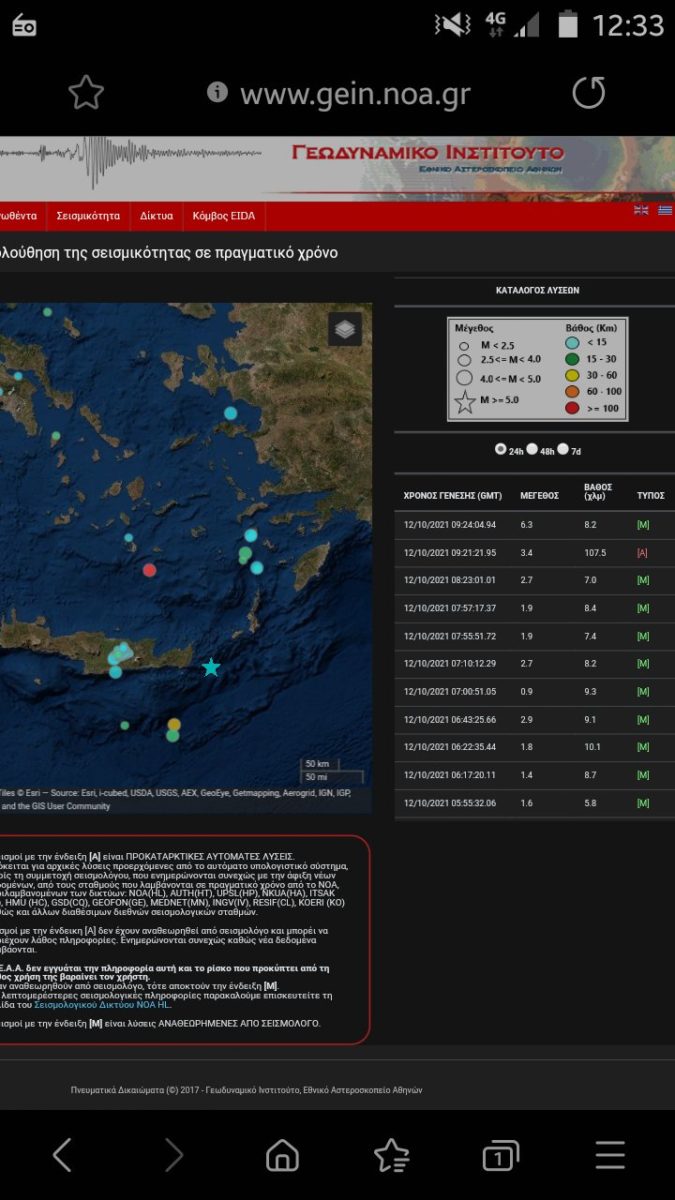Image resolution: width=675 pixels, height=1200 pixels.
Task: Open the Δίκτυα menu
Action: click(156, 215)
